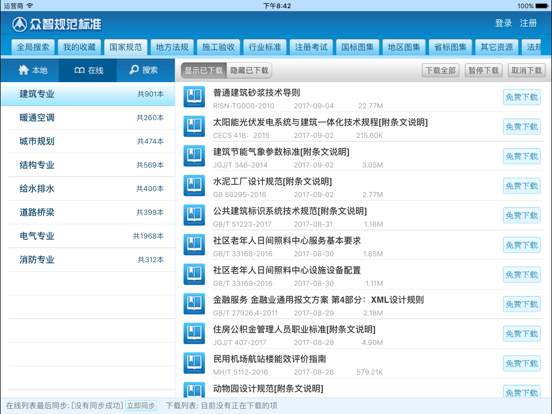This screenshot has height=414, width=552.
Task: Open book icon for 社区老年人日间照料中心服务基本要求
Action: (x=194, y=244)
